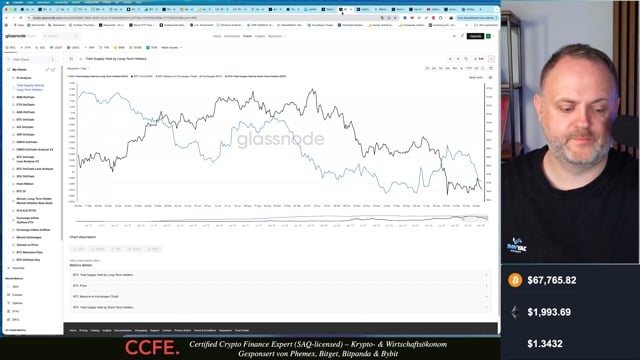
Task: Open the Resolution 1 Day selector
Action: click(x=78, y=69)
